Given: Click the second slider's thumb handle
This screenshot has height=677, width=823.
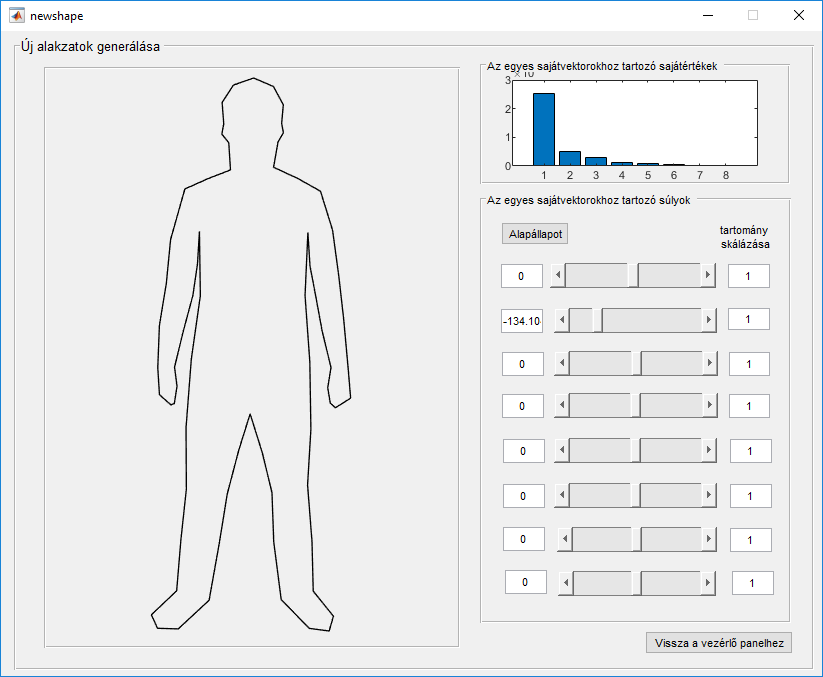Looking at the screenshot, I should pyautogui.click(x=597, y=320).
